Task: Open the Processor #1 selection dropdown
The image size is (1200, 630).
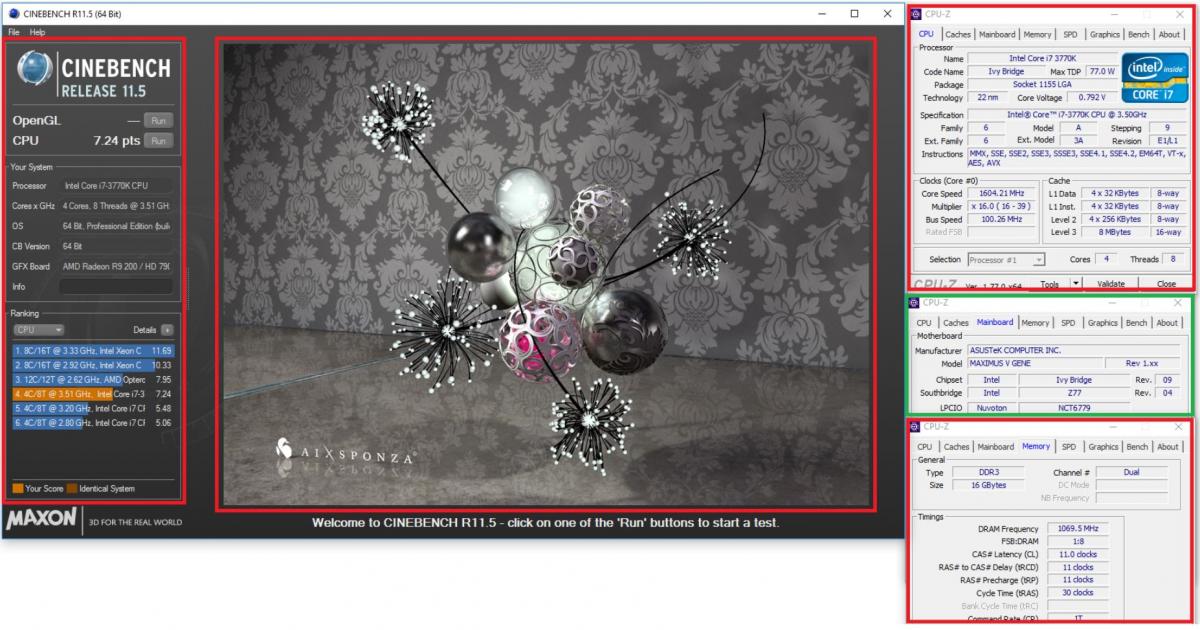Action: [x=1006, y=260]
